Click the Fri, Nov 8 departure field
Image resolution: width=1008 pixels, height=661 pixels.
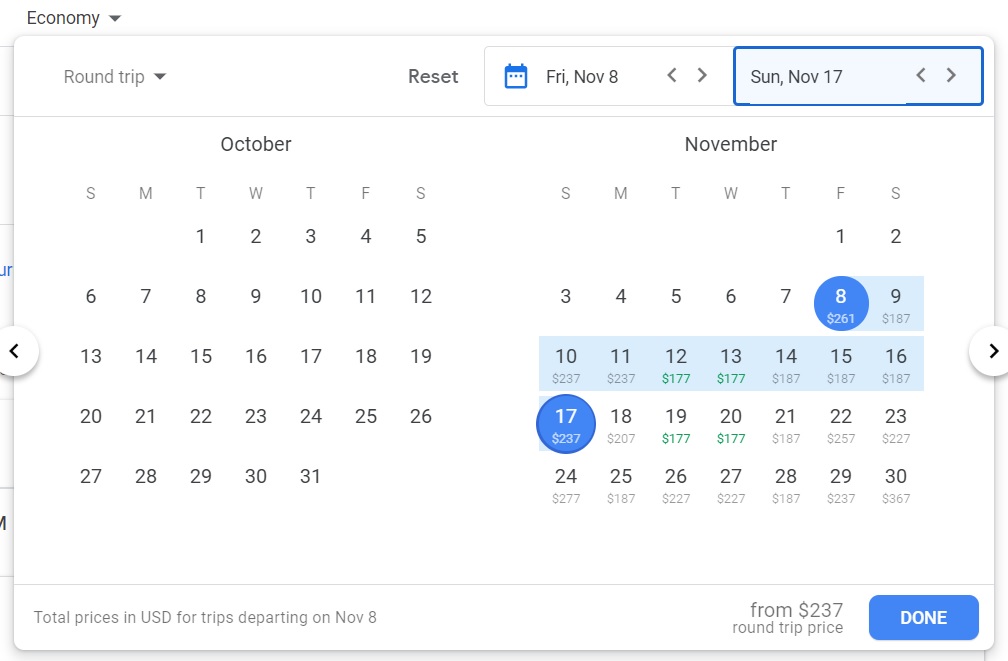582,76
